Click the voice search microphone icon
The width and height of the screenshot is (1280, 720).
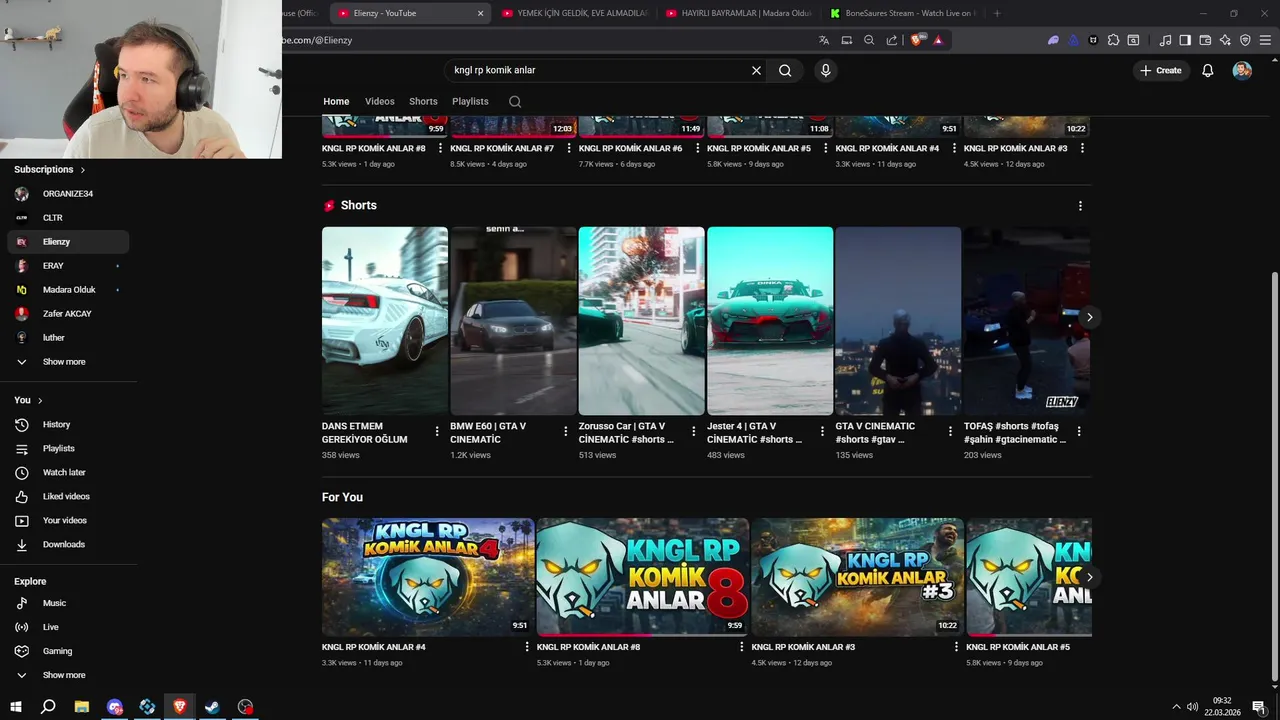tap(825, 70)
